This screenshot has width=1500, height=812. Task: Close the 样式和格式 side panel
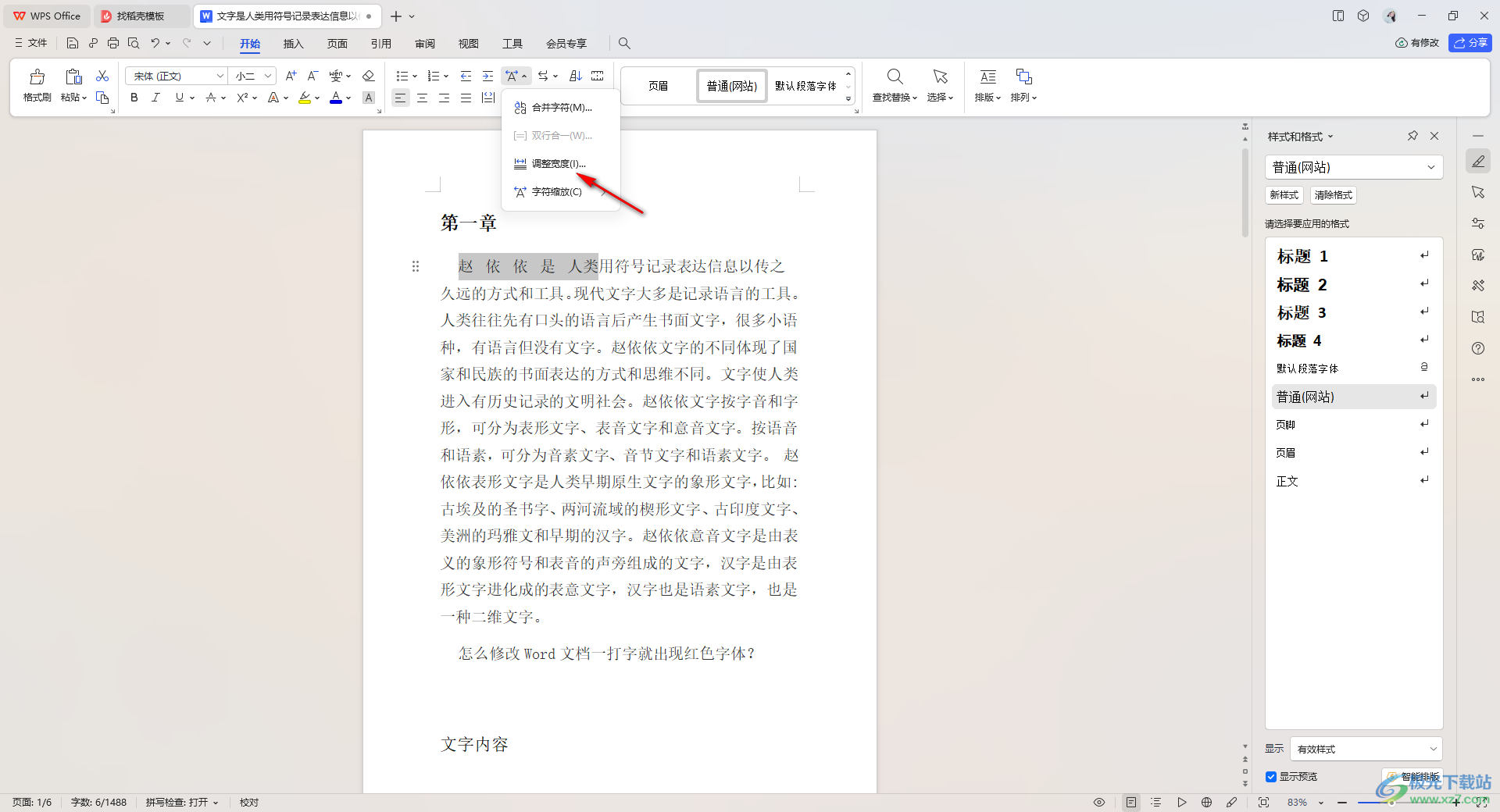[x=1434, y=136]
